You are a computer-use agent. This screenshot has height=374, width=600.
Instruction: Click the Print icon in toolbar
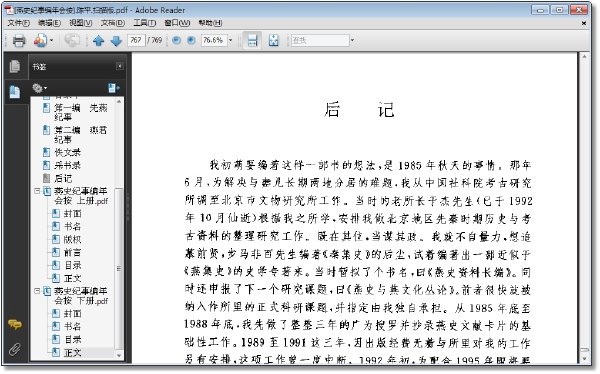click(19, 40)
